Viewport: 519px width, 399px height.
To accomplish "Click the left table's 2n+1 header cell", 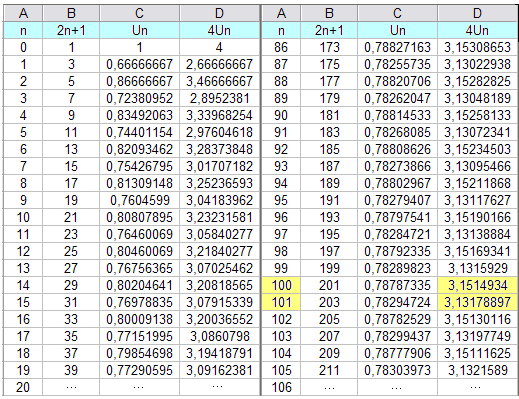I will [71, 31].
